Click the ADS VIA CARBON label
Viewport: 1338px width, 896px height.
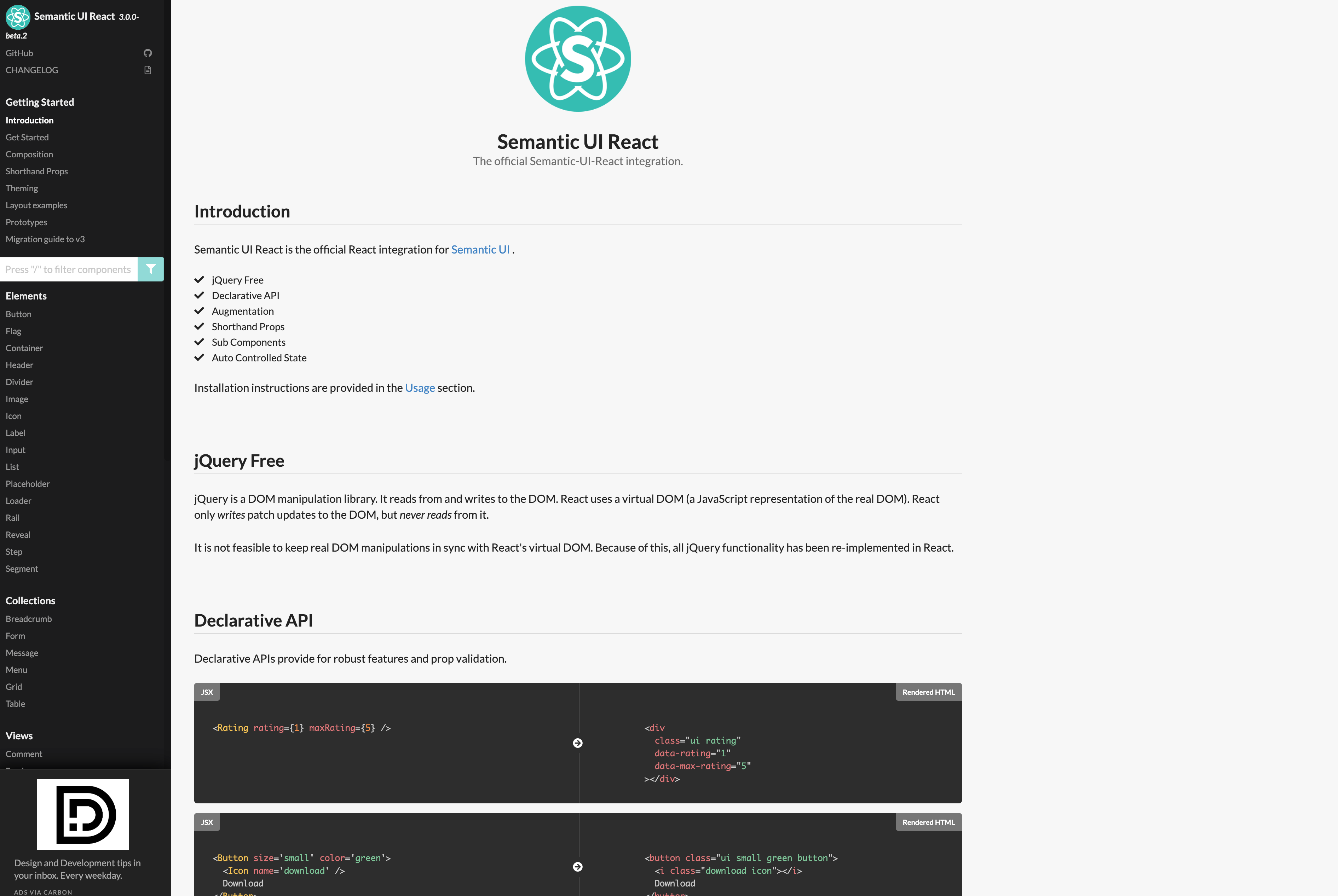tap(43, 891)
